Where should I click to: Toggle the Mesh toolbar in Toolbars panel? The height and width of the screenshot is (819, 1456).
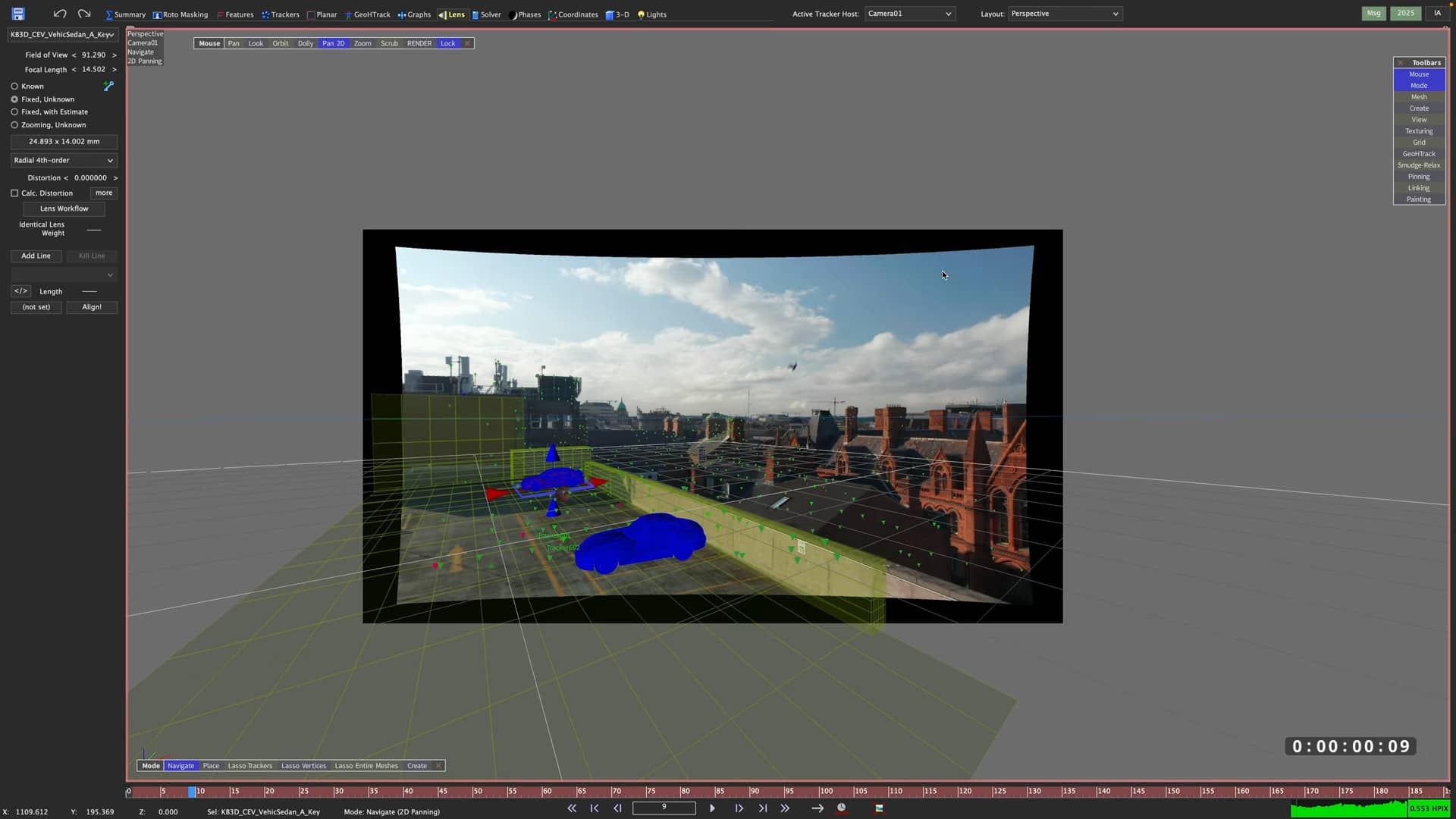tap(1419, 97)
